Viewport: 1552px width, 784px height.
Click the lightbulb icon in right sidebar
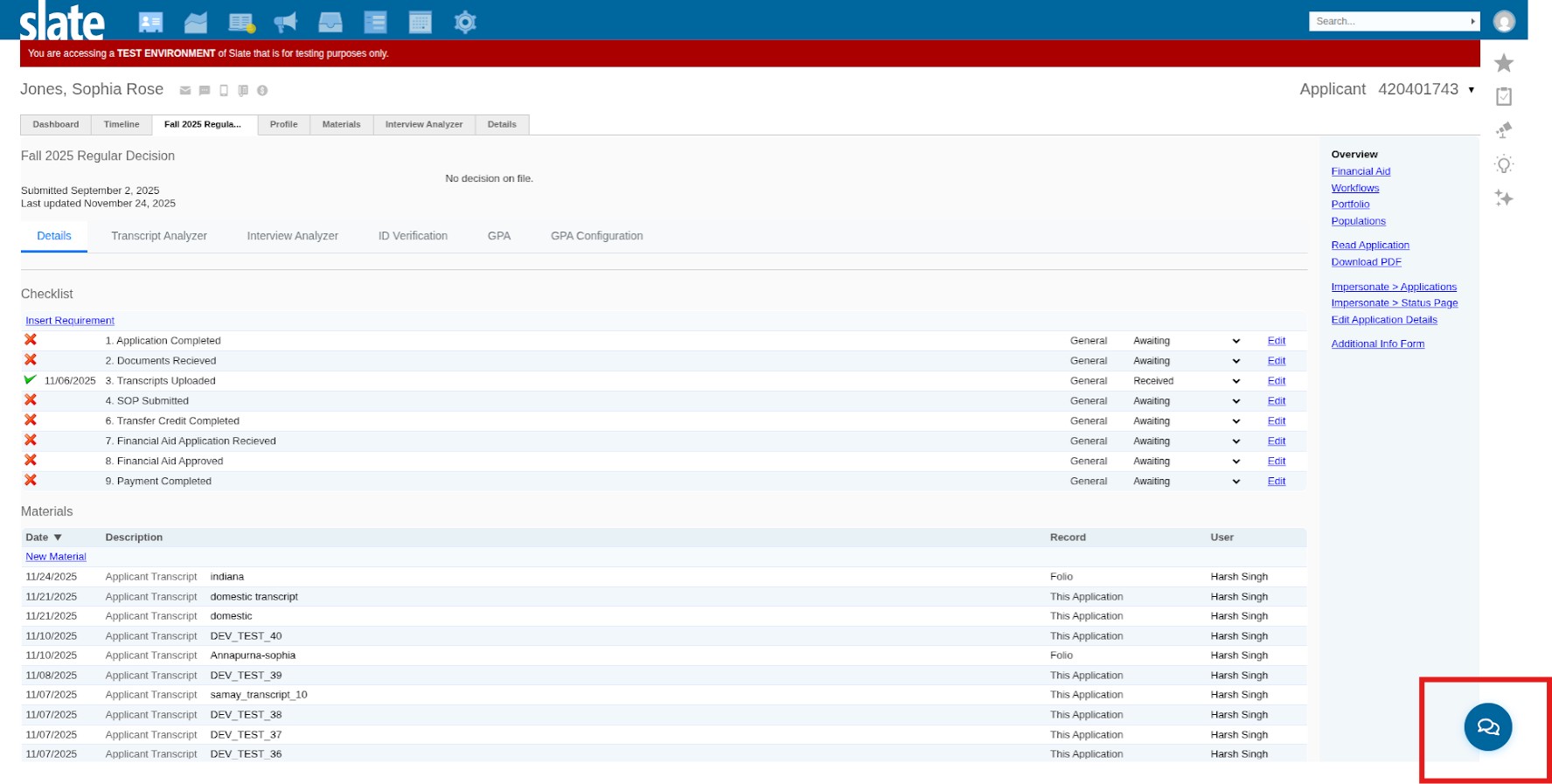click(x=1503, y=164)
